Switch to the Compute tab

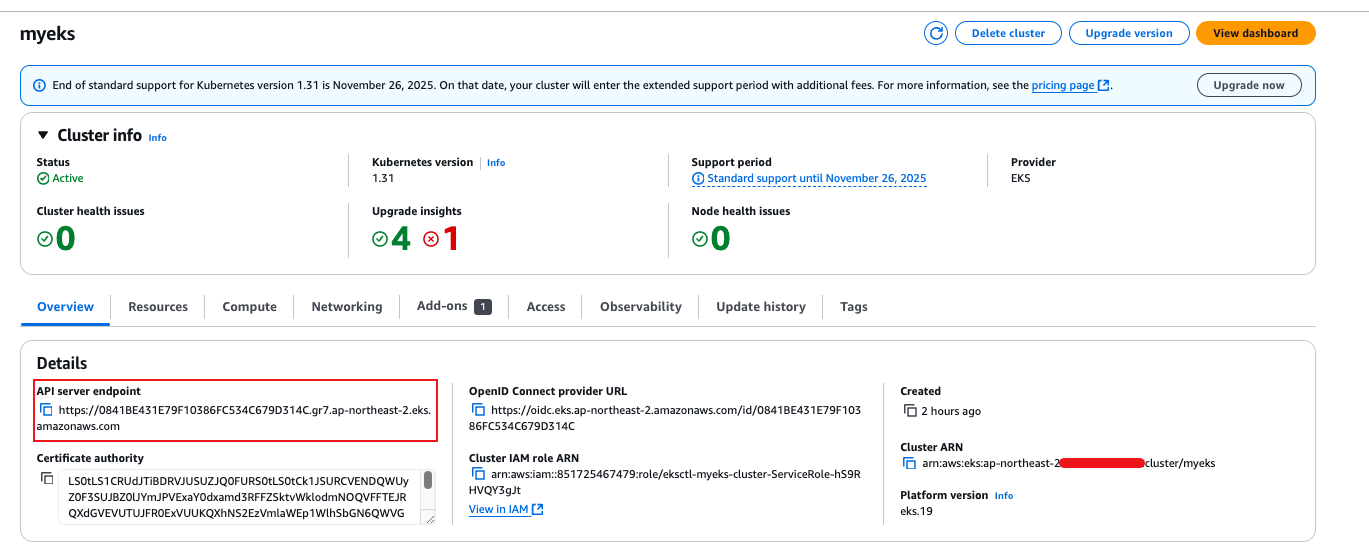click(x=249, y=307)
